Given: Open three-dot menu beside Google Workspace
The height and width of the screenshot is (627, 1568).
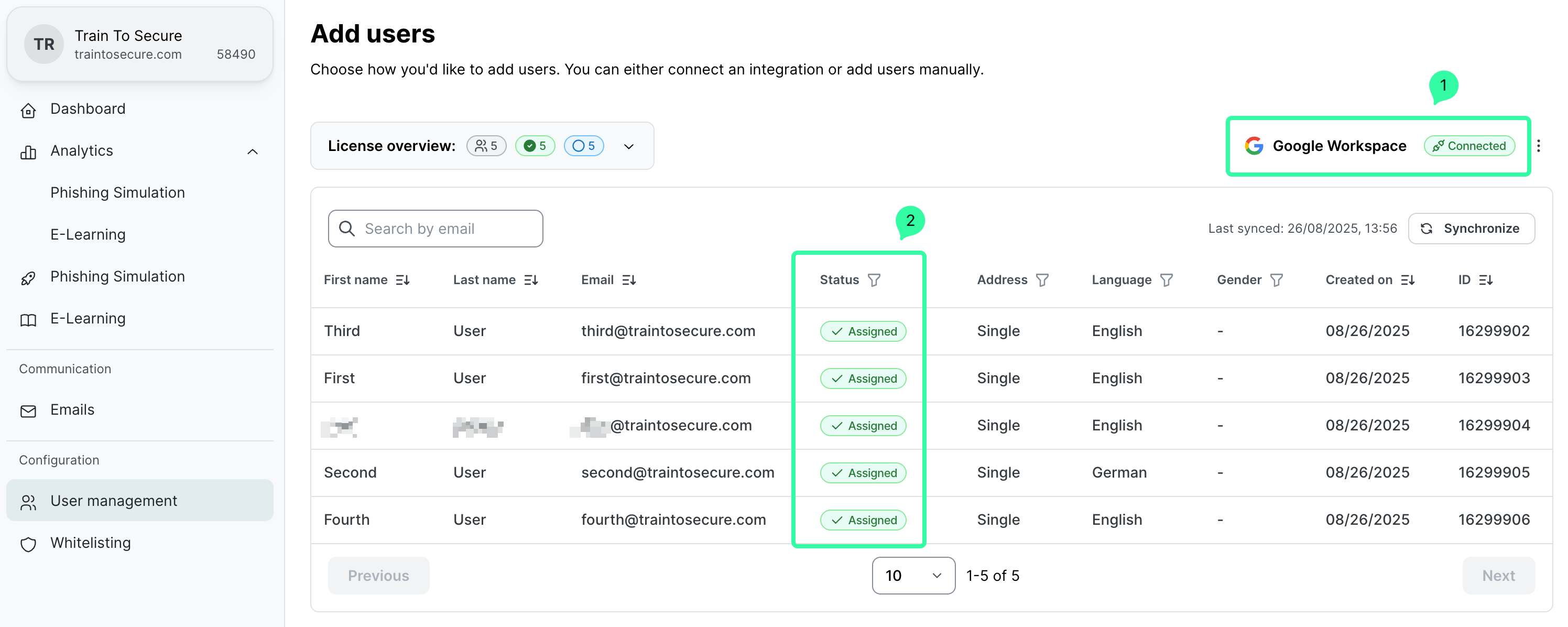Looking at the screenshot, I should [x=1538, y=146].
